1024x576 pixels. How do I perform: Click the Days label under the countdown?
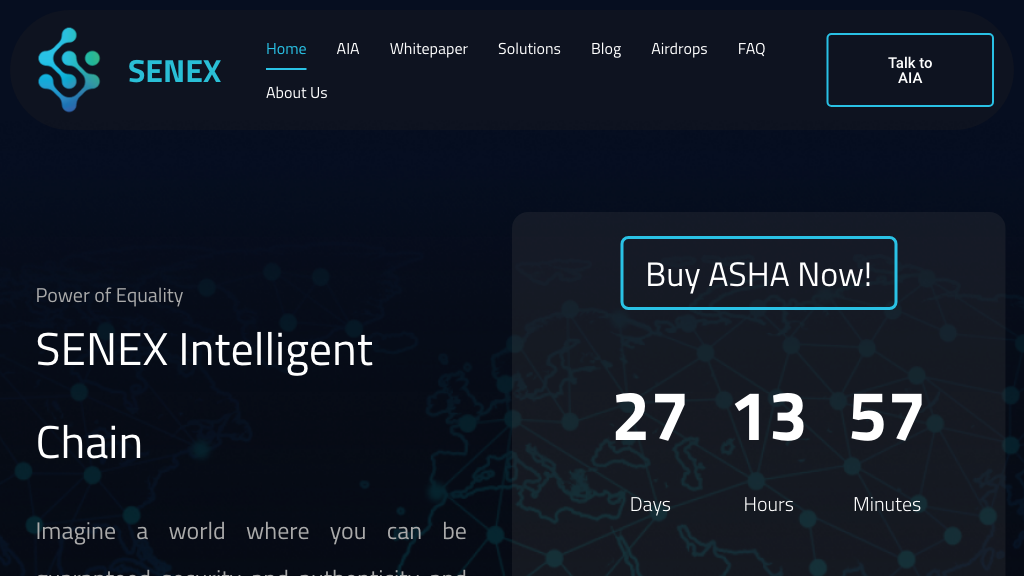[x=650, y=504]
